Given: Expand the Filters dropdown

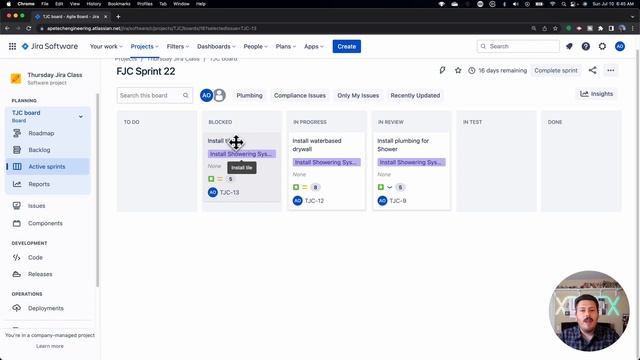Looking at the screenshot, I should pos(178,47).
